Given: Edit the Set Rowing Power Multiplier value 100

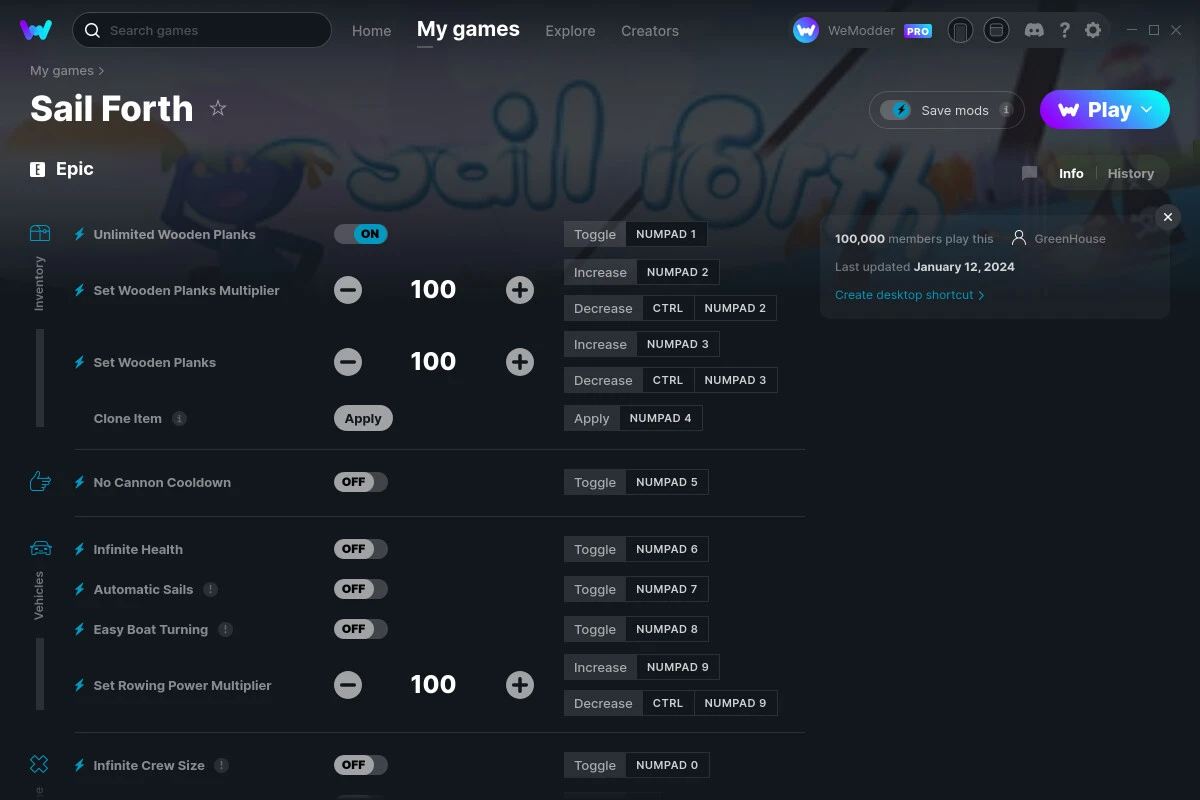Looking at the screenshot, I should (x=433, y=685).
